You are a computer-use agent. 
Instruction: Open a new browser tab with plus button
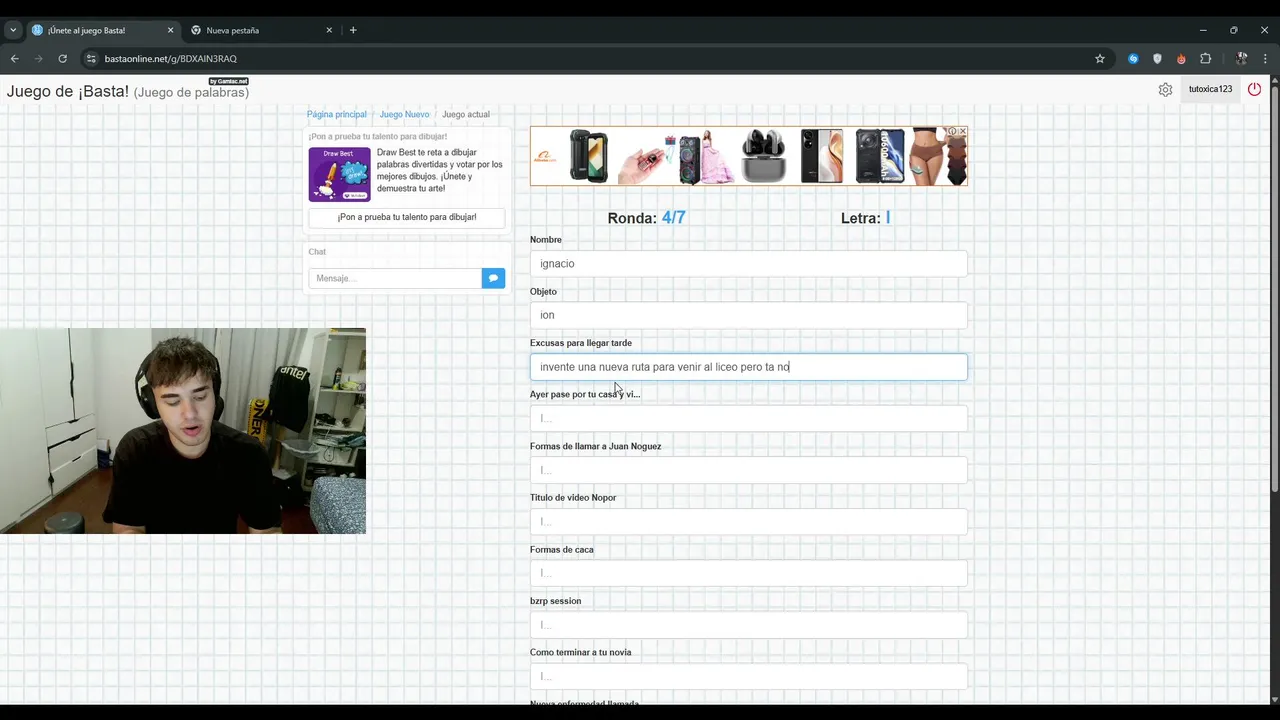tap(353, 30)
